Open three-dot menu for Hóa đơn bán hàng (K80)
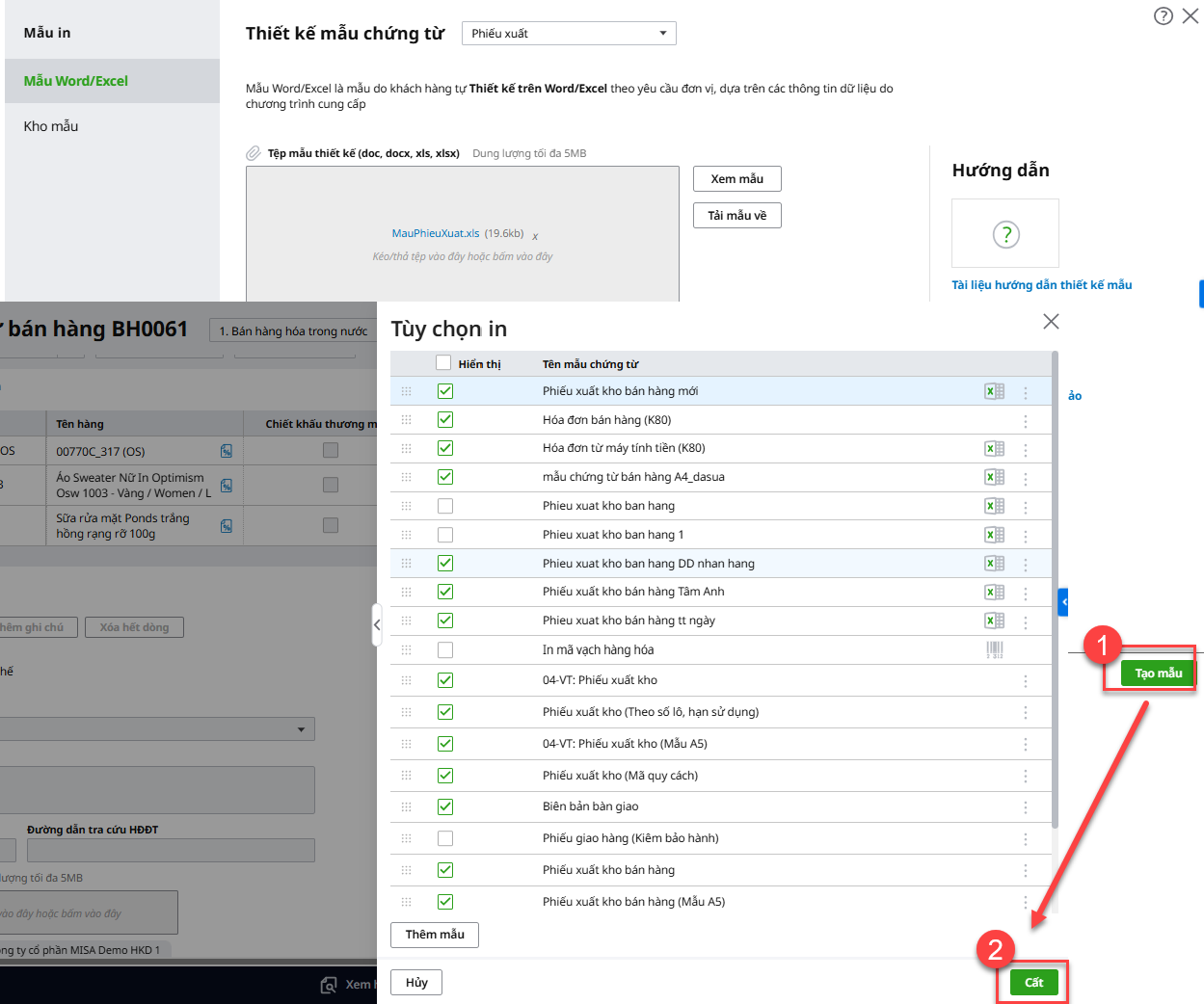This screenshot has width=1204, height=1004. pos(1025,421)
